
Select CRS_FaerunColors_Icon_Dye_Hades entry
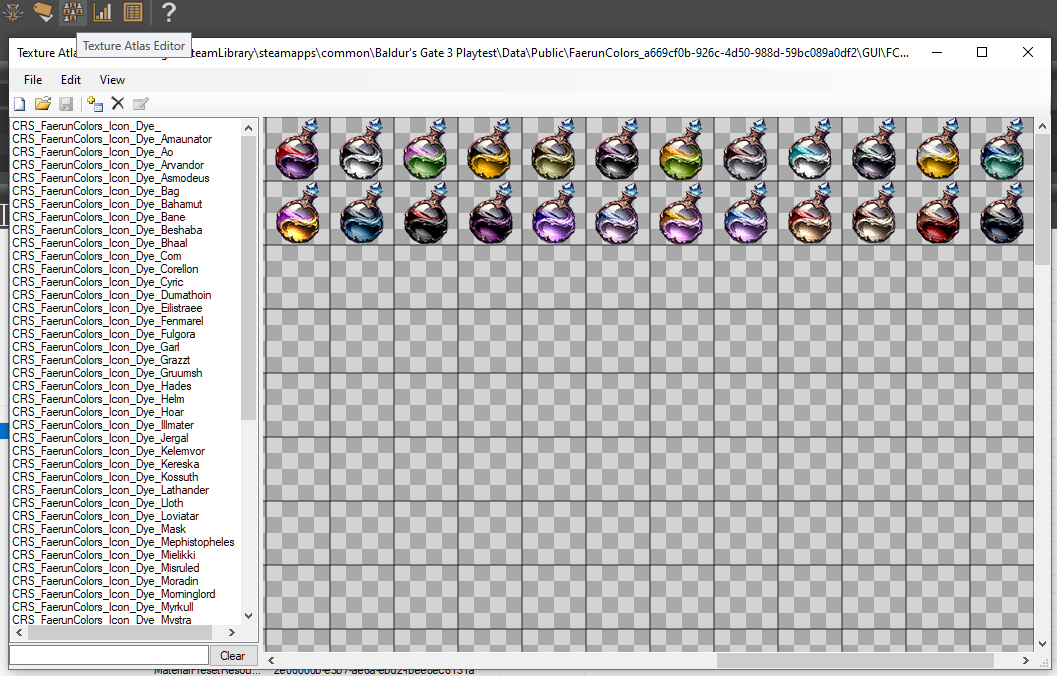coord(102,386)
